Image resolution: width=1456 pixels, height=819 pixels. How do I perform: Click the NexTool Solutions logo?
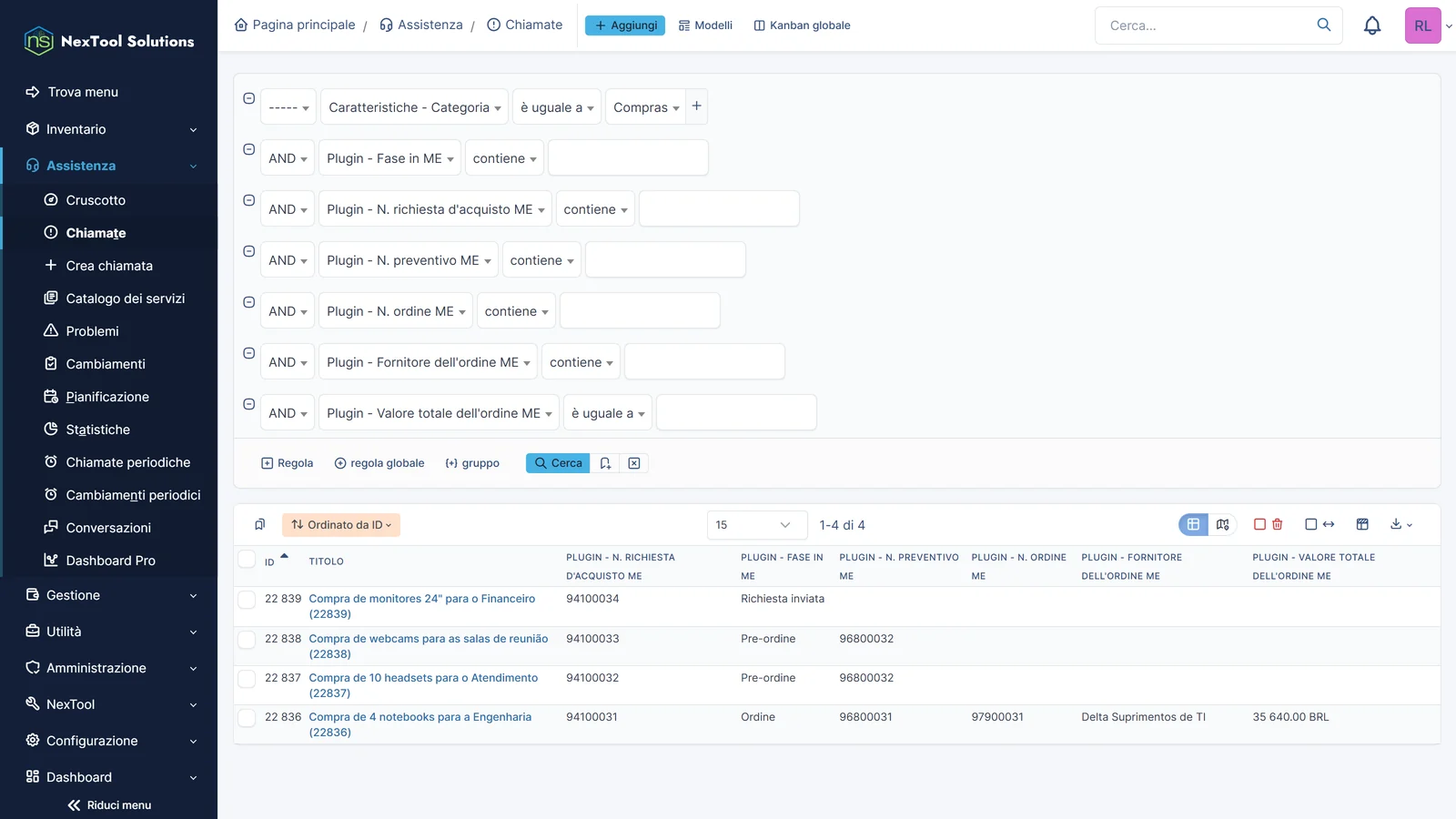[x=109, y=41]
